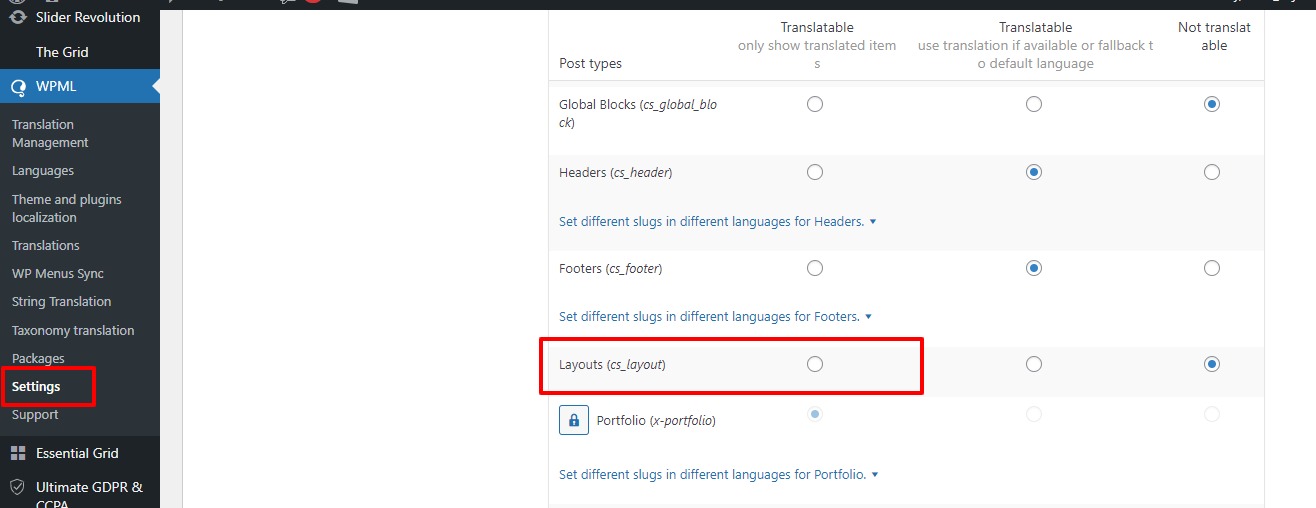Open Taxonomy translation page
This screenshot has height=508, width=1316.
point(72,330)
